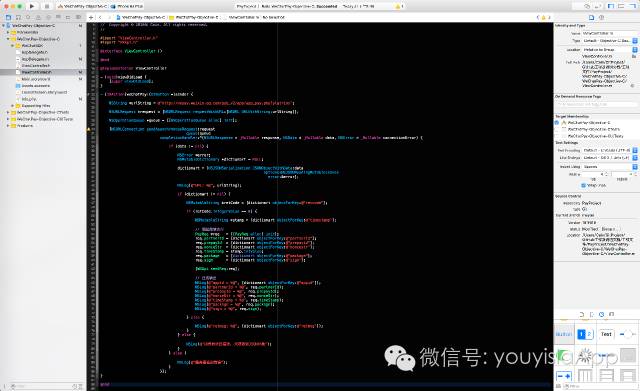Jump to next issue arrow beside warning icon
This screenshot has height=391, width=640.
[549, 17]
